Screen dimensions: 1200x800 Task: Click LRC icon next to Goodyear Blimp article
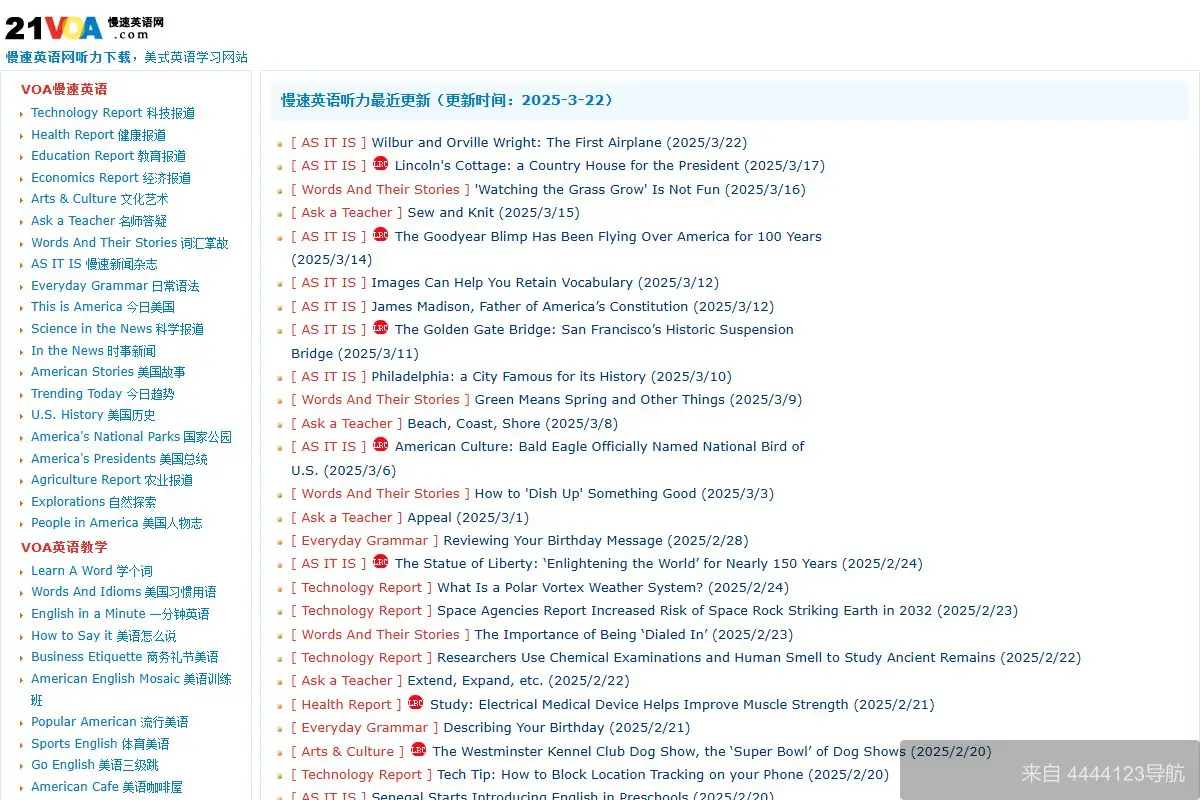pos(380,235)
